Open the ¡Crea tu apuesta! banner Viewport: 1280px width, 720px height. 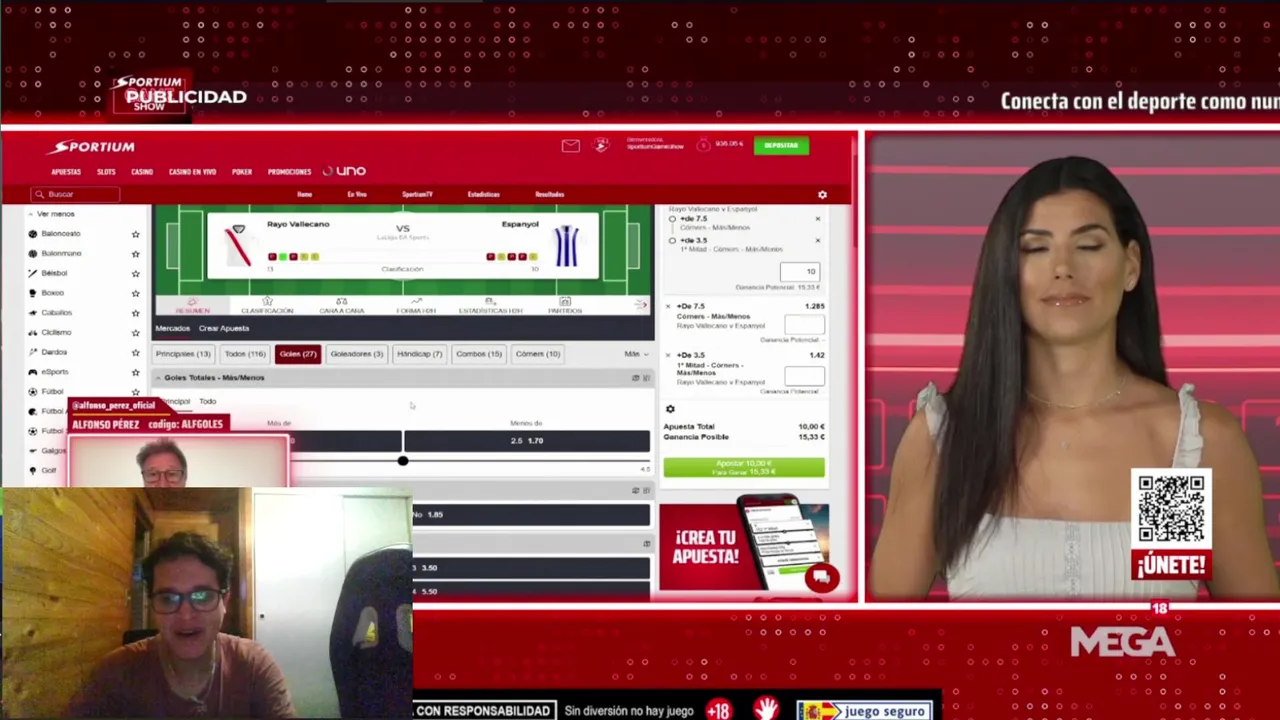point(744,547)
